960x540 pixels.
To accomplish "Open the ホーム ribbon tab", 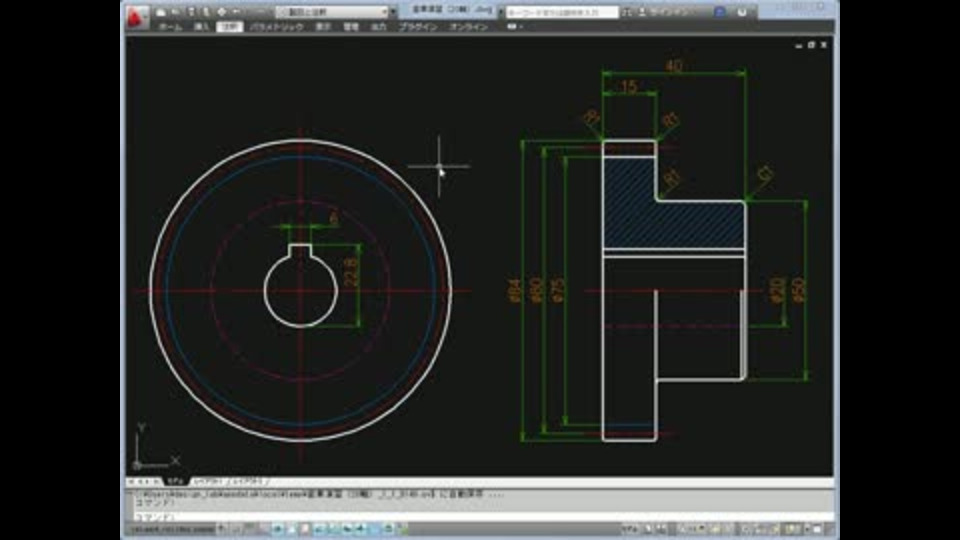I will coord(169,27).
